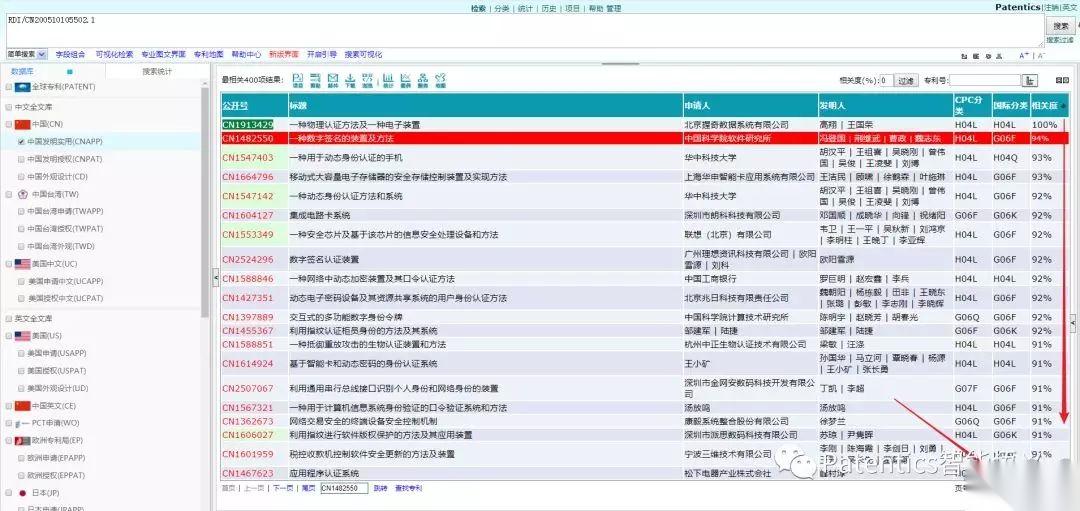Open the 历史 menu at top
The image size is (1080, 511).
tap(549, 8)
